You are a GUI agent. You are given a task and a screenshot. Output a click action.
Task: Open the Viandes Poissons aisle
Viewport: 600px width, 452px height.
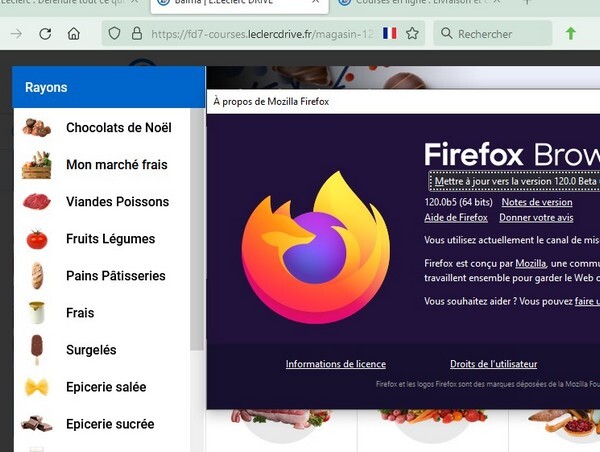tap(117, 202)
